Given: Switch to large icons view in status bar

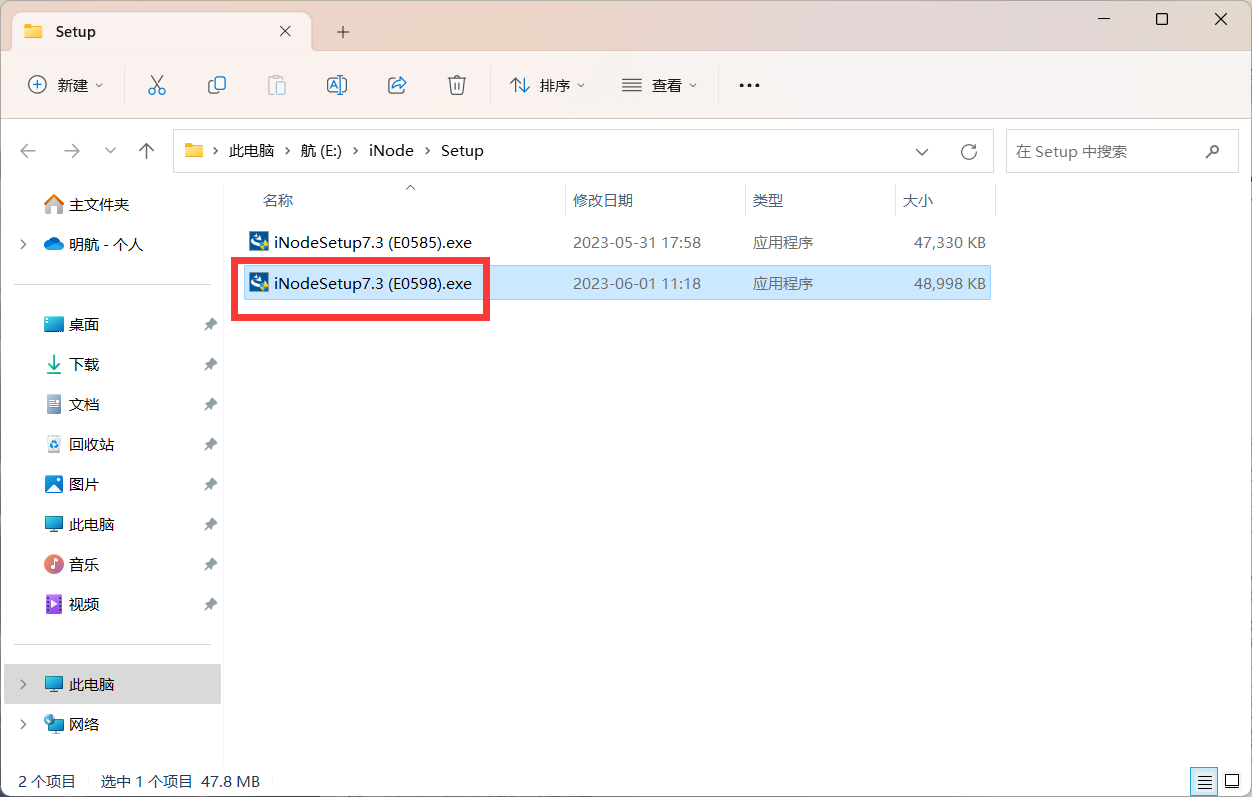Looking at the screenshot, I should tap(1231, 781).
